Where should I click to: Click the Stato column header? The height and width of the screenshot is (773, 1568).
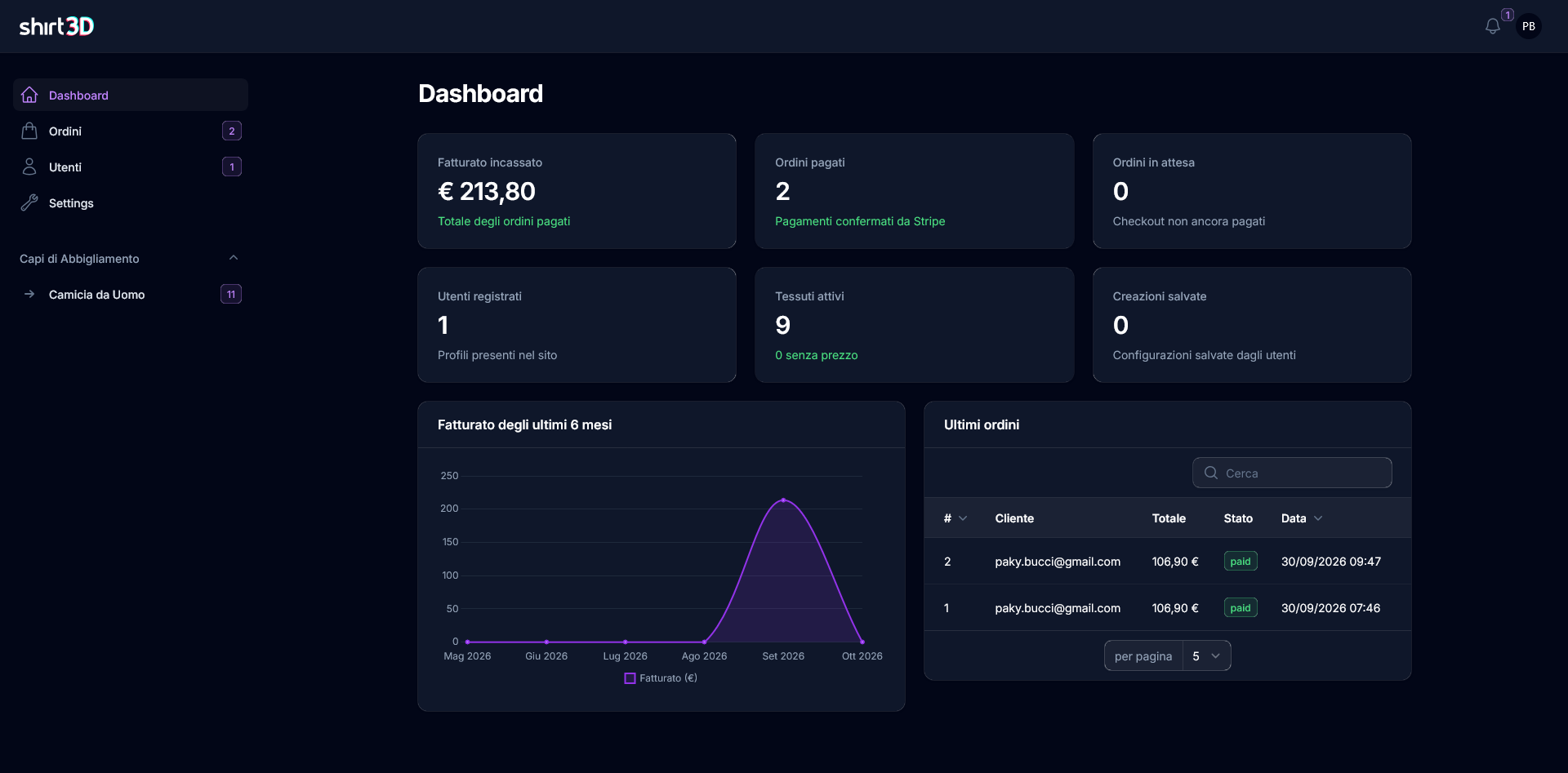coord(1238,518)
